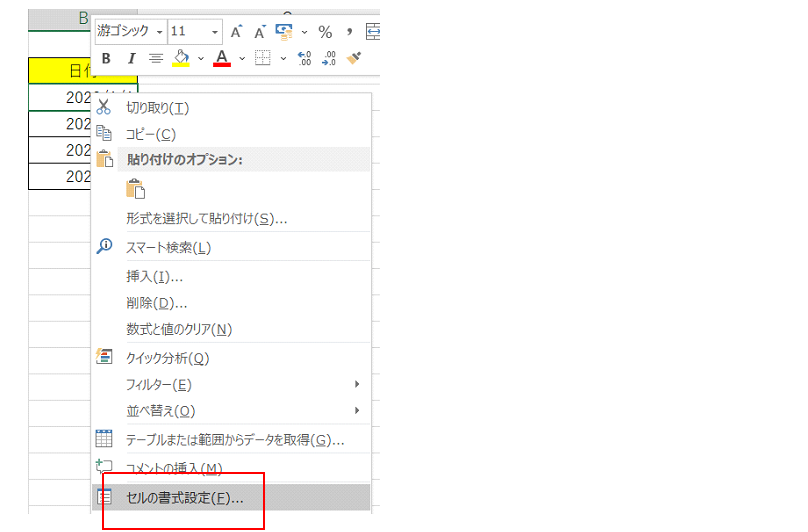The height and width of the screenshot is (532, 808).
Task: Toggle italic formatting in the mini toolbar
Action: 130,59
